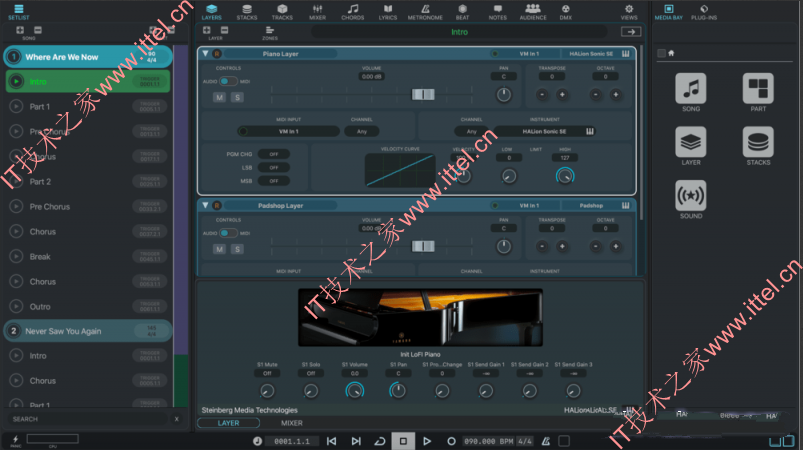Click the Media Bay home icon
This screenshot has height=450, width=803.
click(671, 53)
